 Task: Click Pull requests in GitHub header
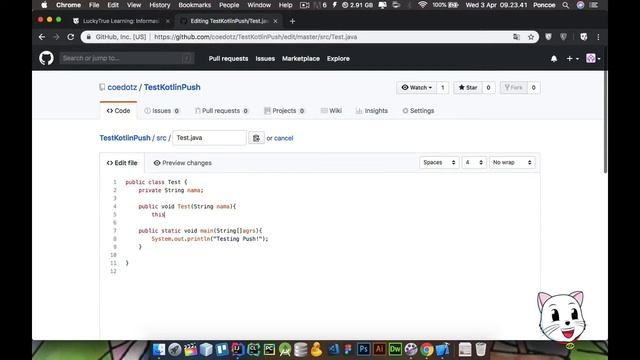point(228,58)
